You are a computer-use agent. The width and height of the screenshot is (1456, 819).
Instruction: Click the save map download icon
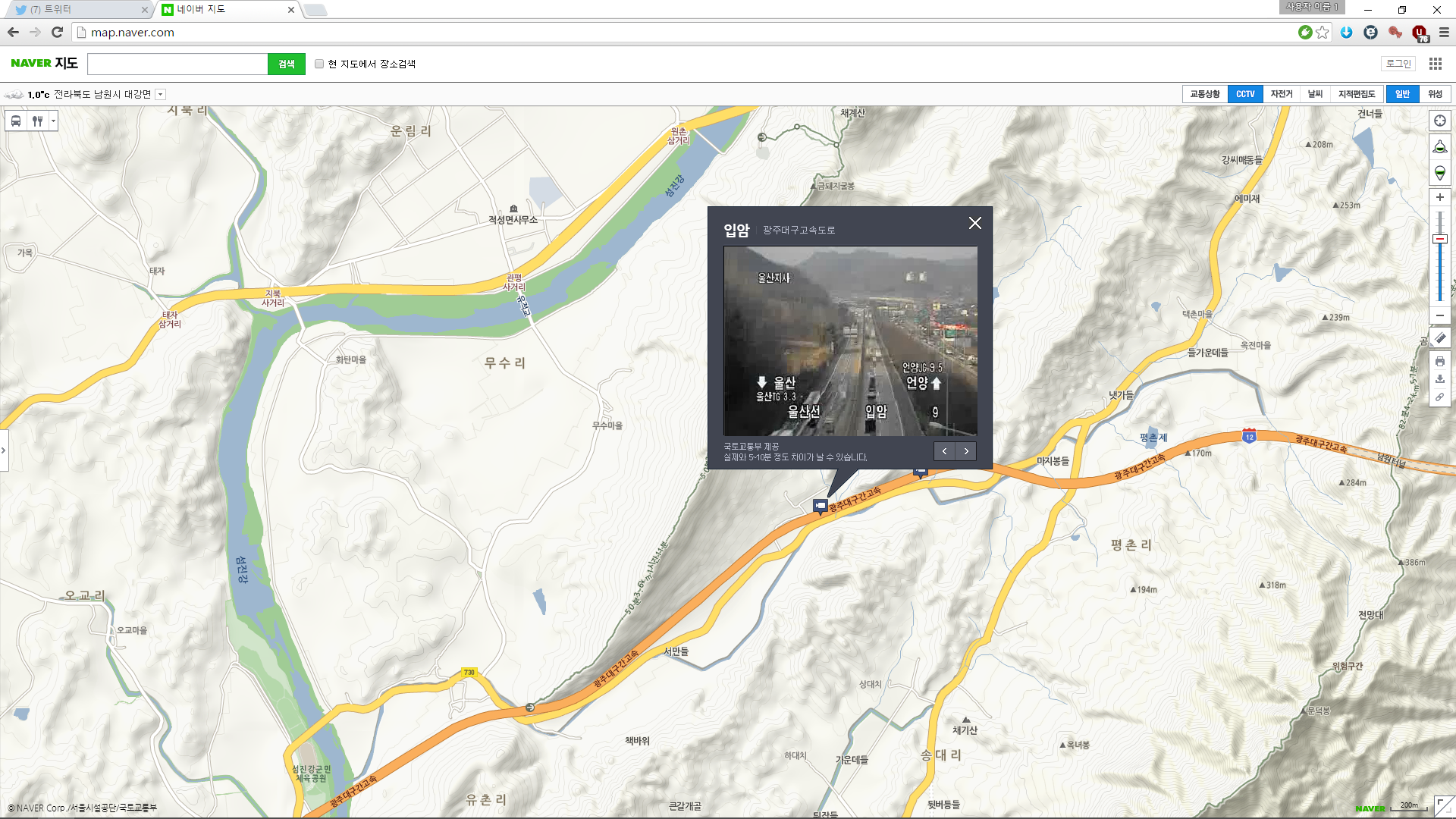click(x=1439, y=379)
